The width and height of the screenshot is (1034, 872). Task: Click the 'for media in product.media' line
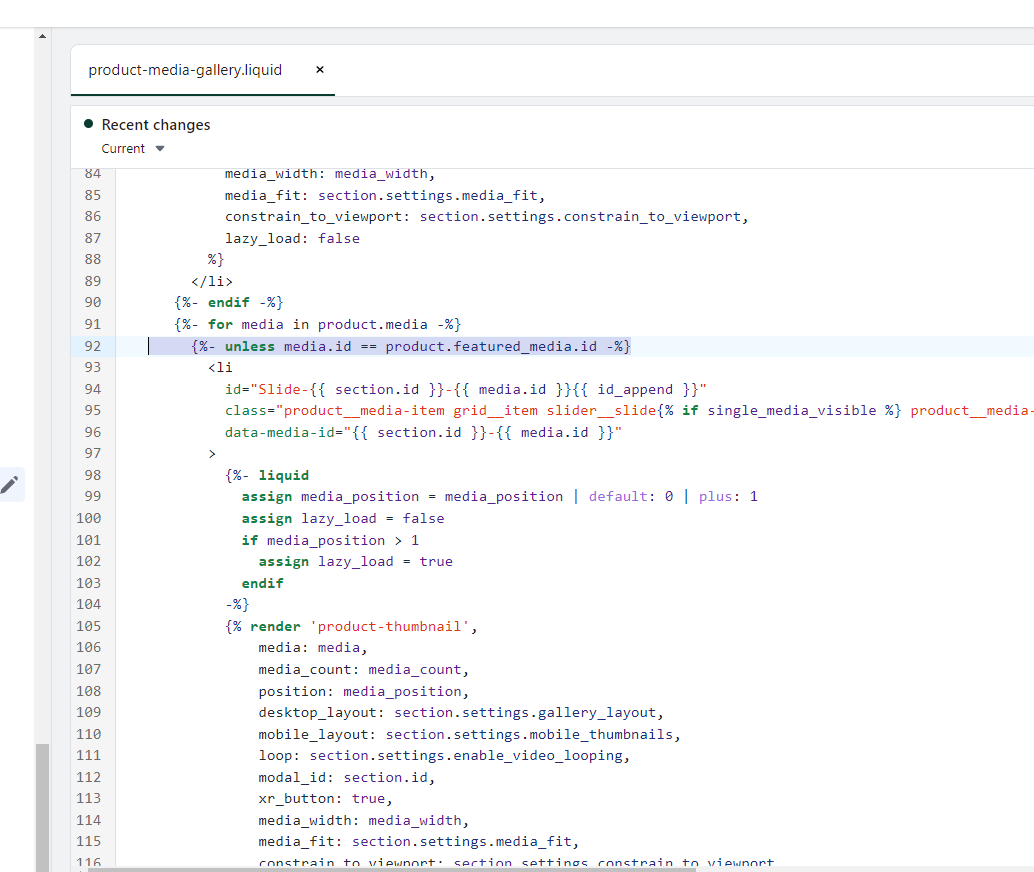(317, 324)
